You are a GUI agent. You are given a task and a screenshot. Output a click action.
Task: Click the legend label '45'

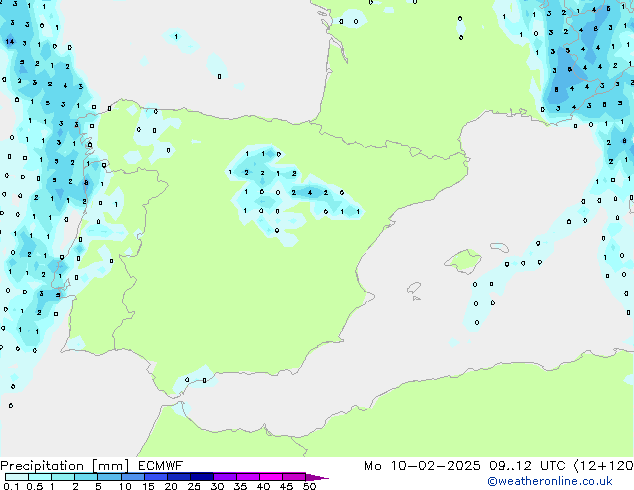[287, 486]
